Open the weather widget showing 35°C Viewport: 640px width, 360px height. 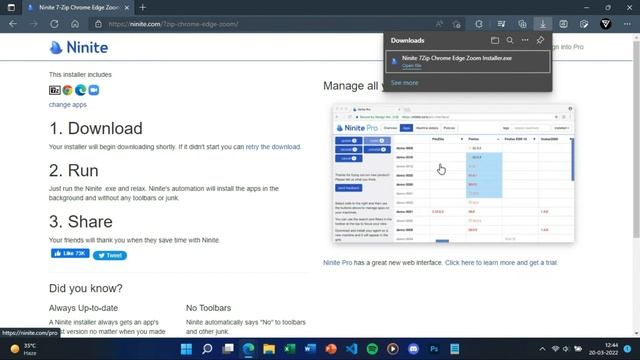24,349
